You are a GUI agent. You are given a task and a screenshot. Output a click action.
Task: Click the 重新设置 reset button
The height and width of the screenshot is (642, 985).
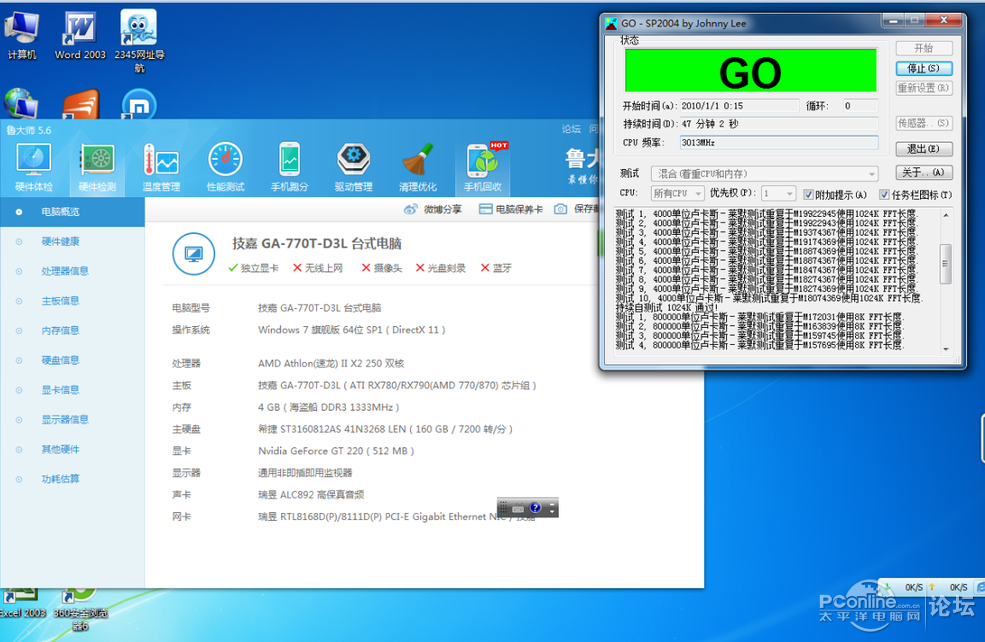pyautogui.click(x=924, y=88)
